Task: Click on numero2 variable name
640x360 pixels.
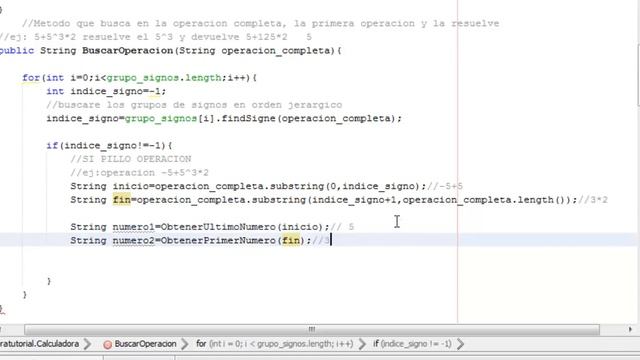Action: click(x=133, y=240)
